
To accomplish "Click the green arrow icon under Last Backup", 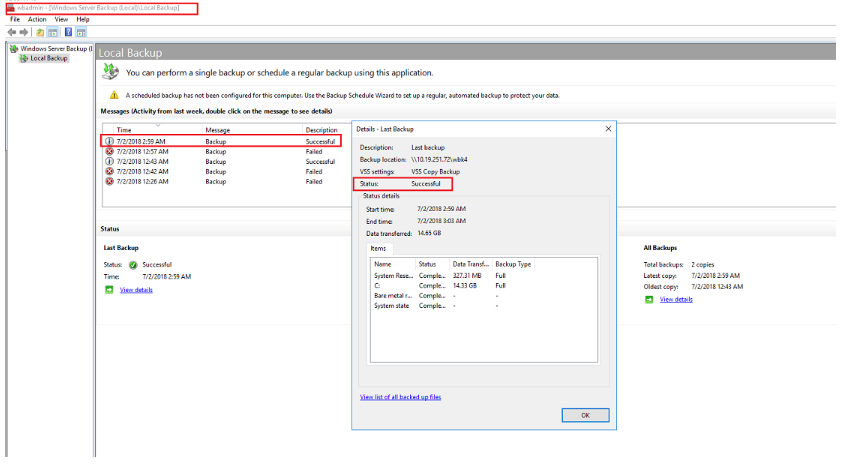I will coord(109,290).
